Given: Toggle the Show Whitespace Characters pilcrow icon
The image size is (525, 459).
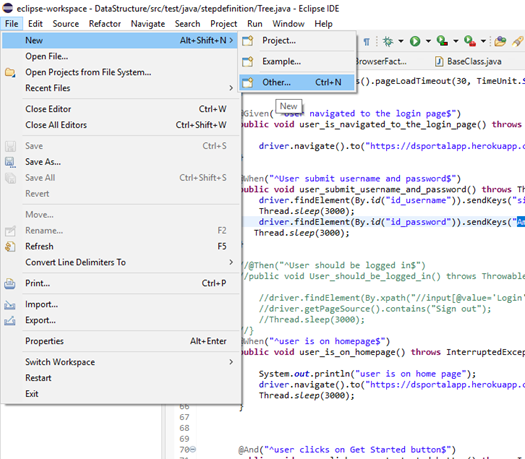Looking at the screenshot, I should 367,42.
